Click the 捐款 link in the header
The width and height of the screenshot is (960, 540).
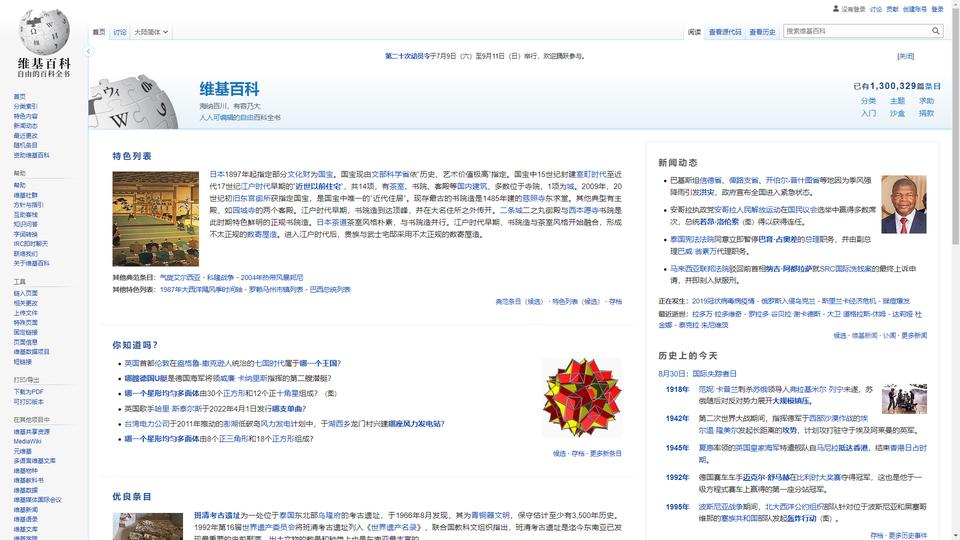(926, 113)
